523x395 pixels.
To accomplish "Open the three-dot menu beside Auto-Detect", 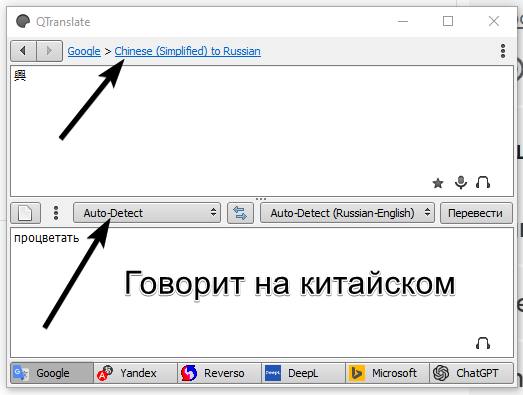I will 56,213.
